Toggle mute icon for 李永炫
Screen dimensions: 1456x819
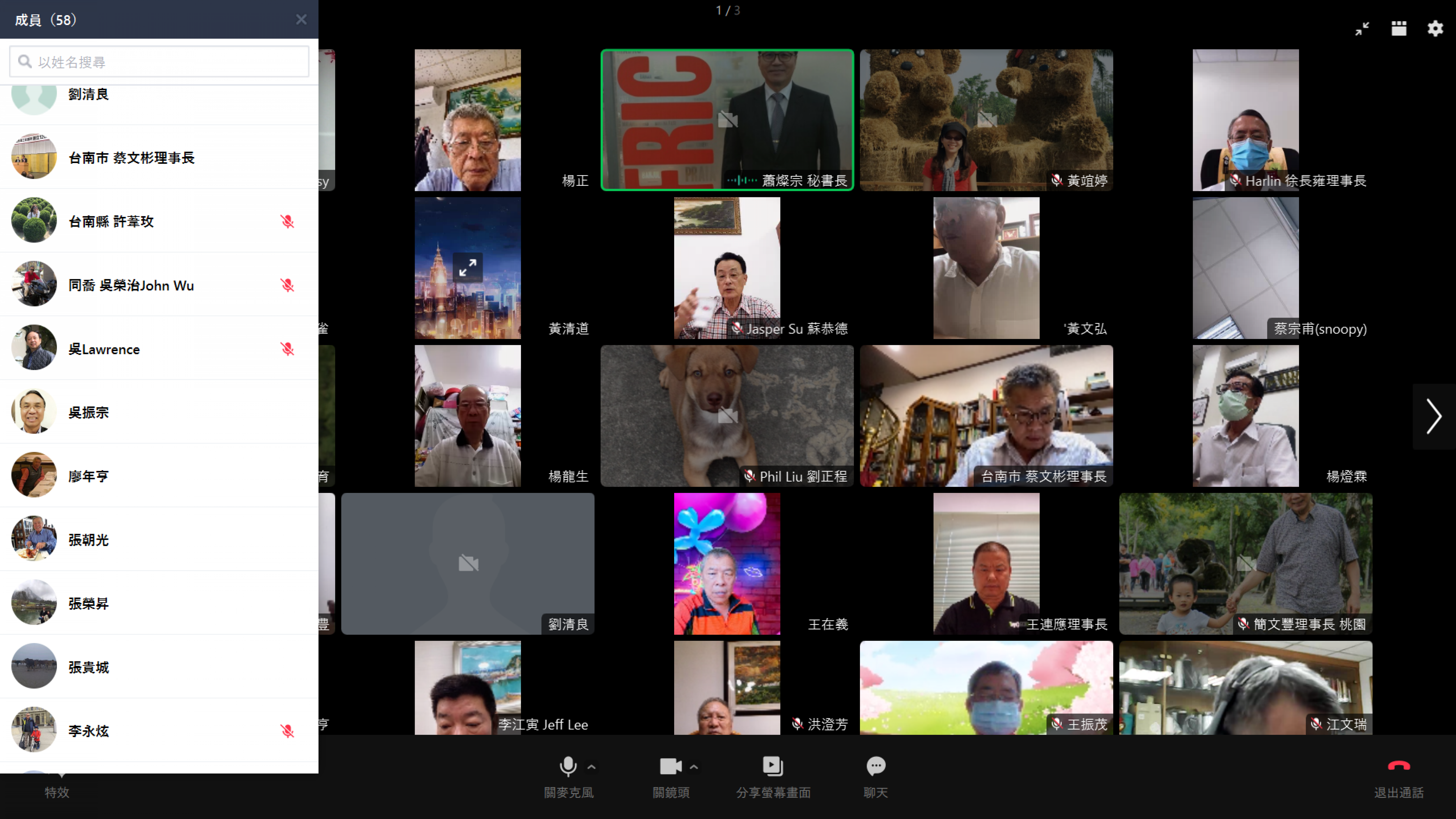tap(287, 731)
